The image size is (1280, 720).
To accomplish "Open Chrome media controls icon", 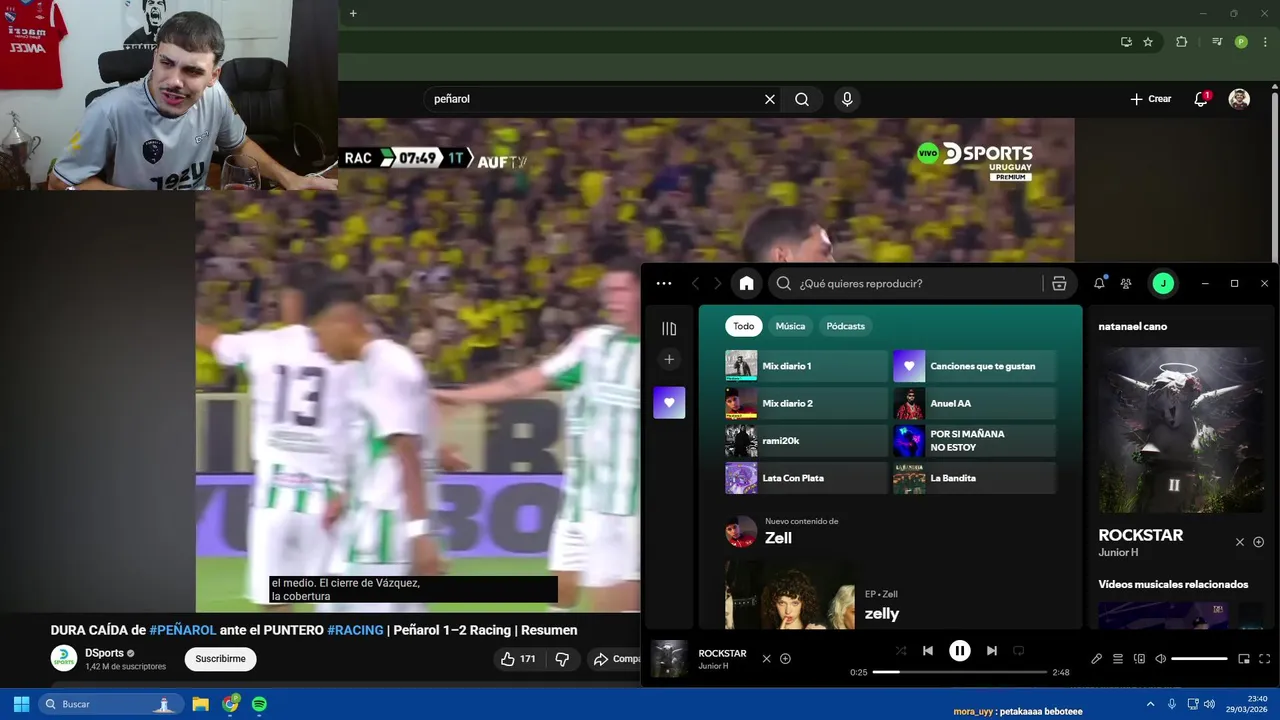I will 1217,42.
